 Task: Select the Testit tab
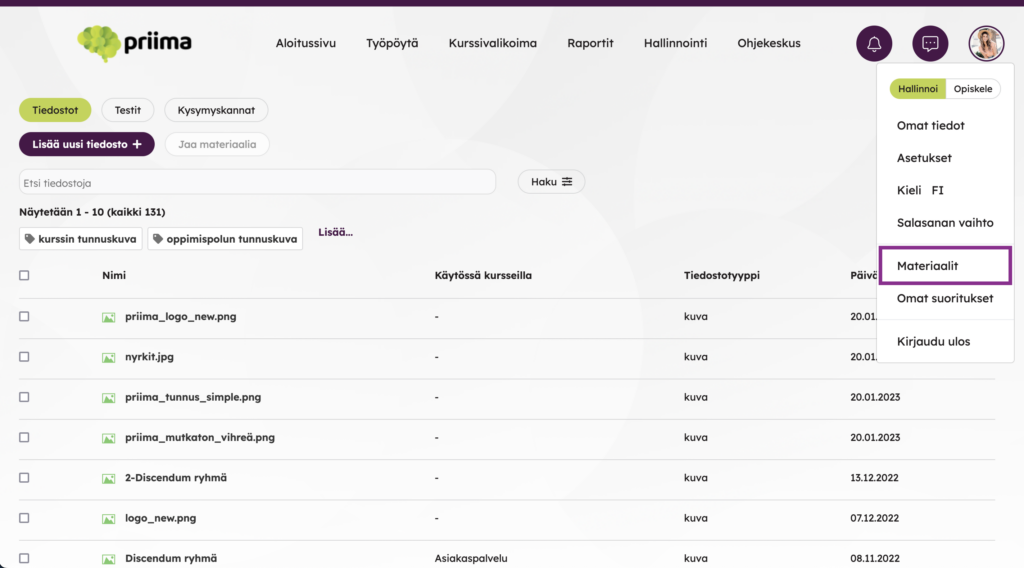pyautogui.click(x=128, y=110)
